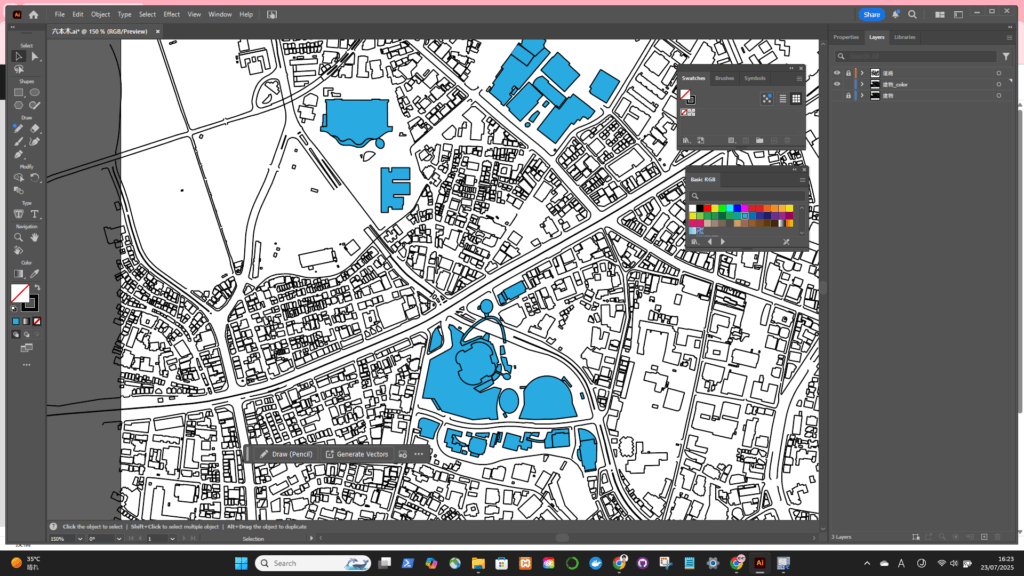Switch to the Brushes tab
Viewport: 1024px width, 576px height.
[x=724, y=77]
